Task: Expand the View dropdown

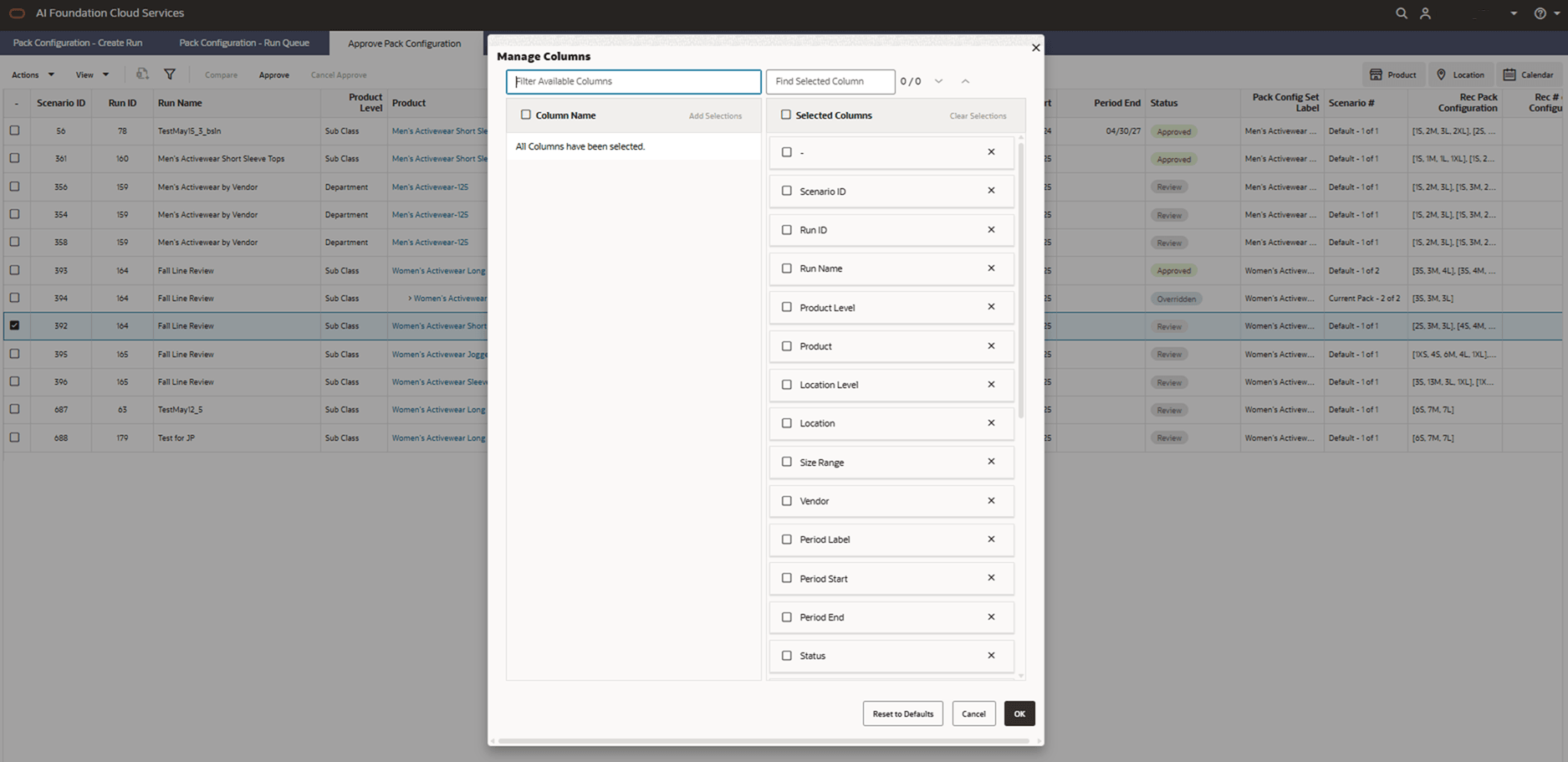Action: pyautogui.click(x=90, y=74)
